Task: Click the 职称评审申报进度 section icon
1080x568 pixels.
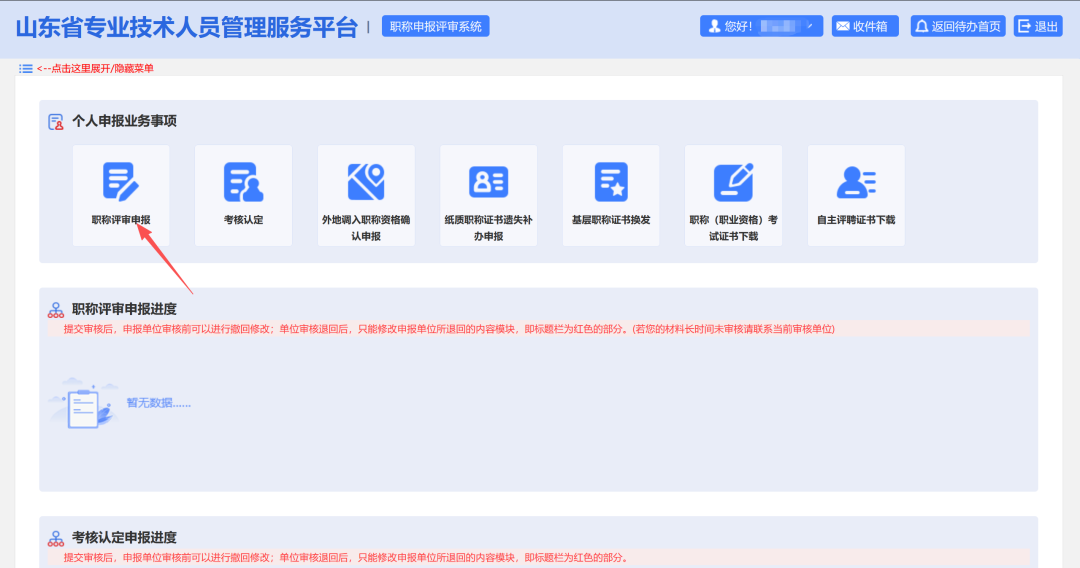Action: pyautogui.click(x=56, y=310)
